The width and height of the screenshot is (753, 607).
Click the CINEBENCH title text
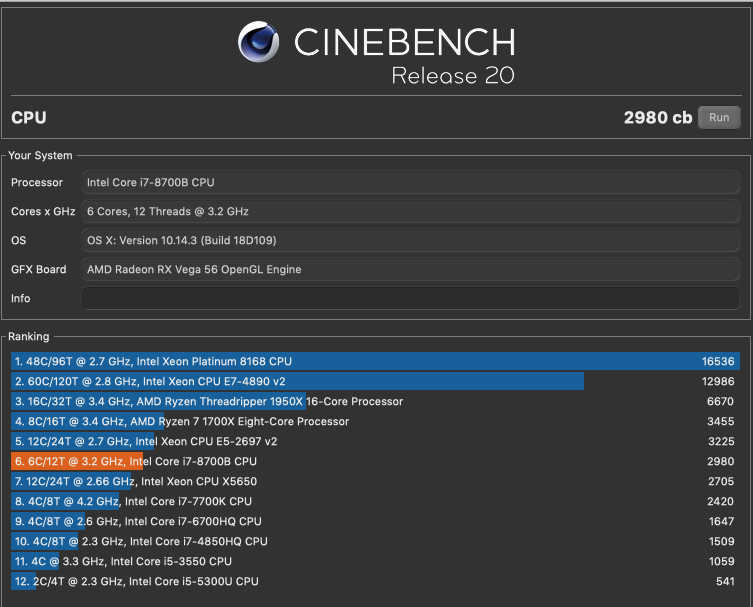pyautogui.click(x=405, y=42)
